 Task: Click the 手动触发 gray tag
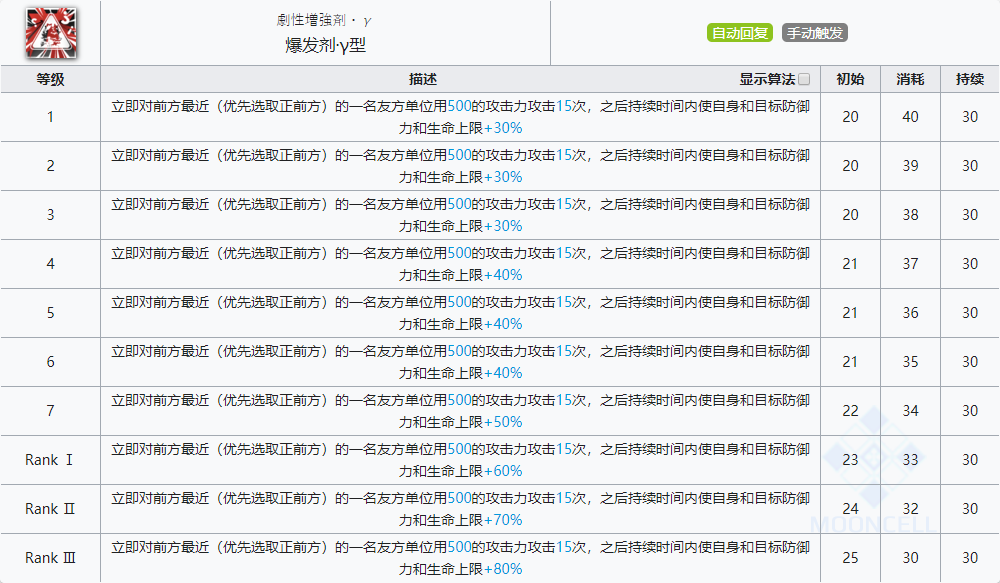[814, 33]
